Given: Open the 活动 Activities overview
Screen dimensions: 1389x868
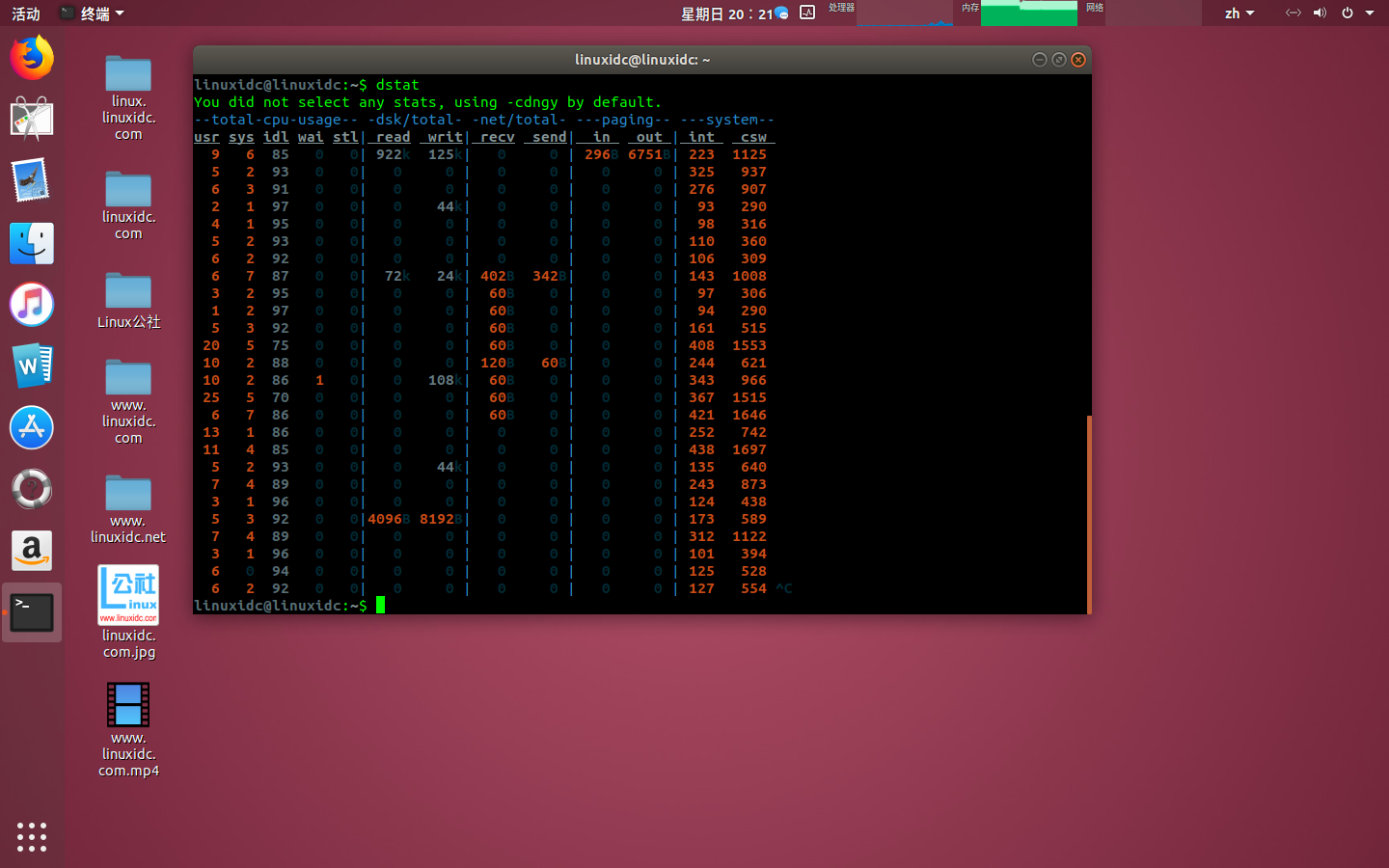Looking at the screenshot, I should click(26, 14).
